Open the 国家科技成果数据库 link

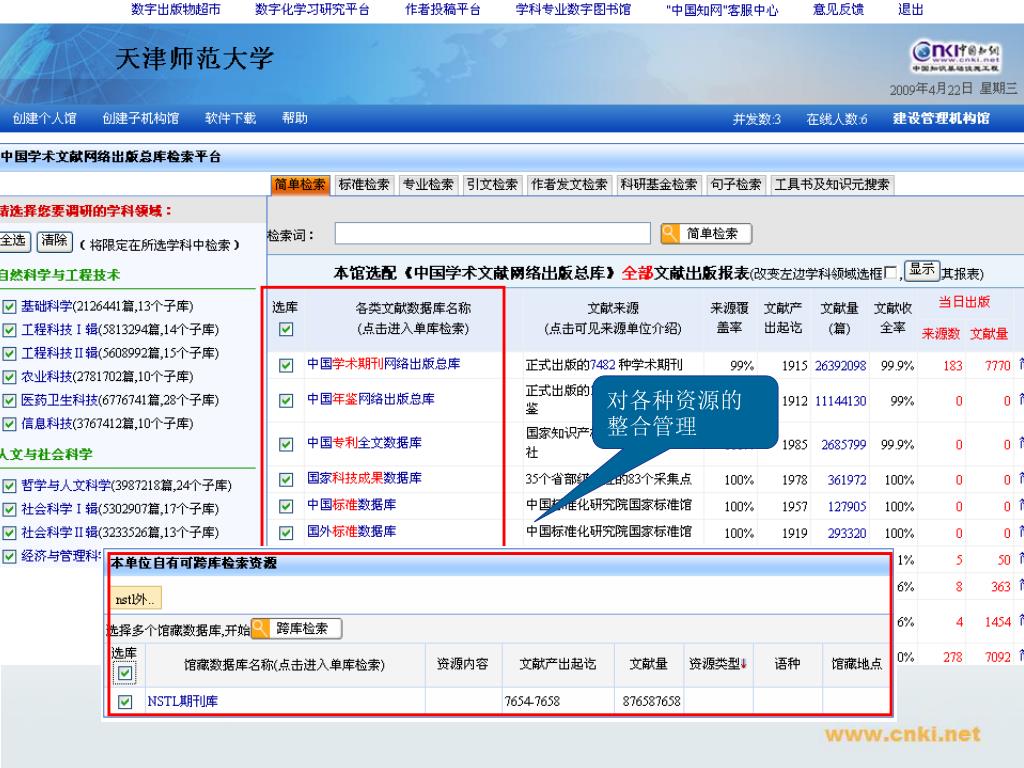(364, 478)
